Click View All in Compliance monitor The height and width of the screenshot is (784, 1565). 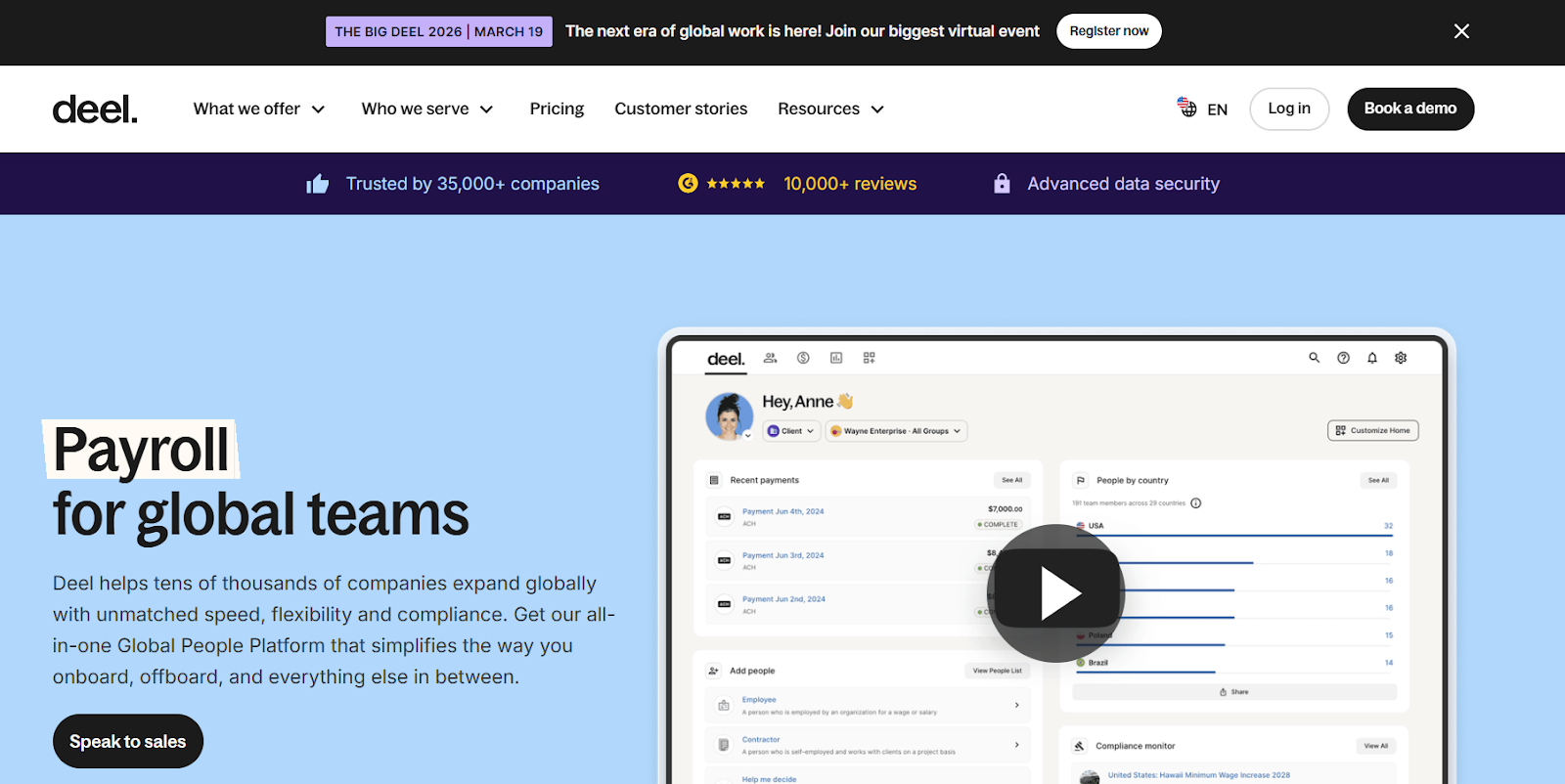tap(1376, 746)
